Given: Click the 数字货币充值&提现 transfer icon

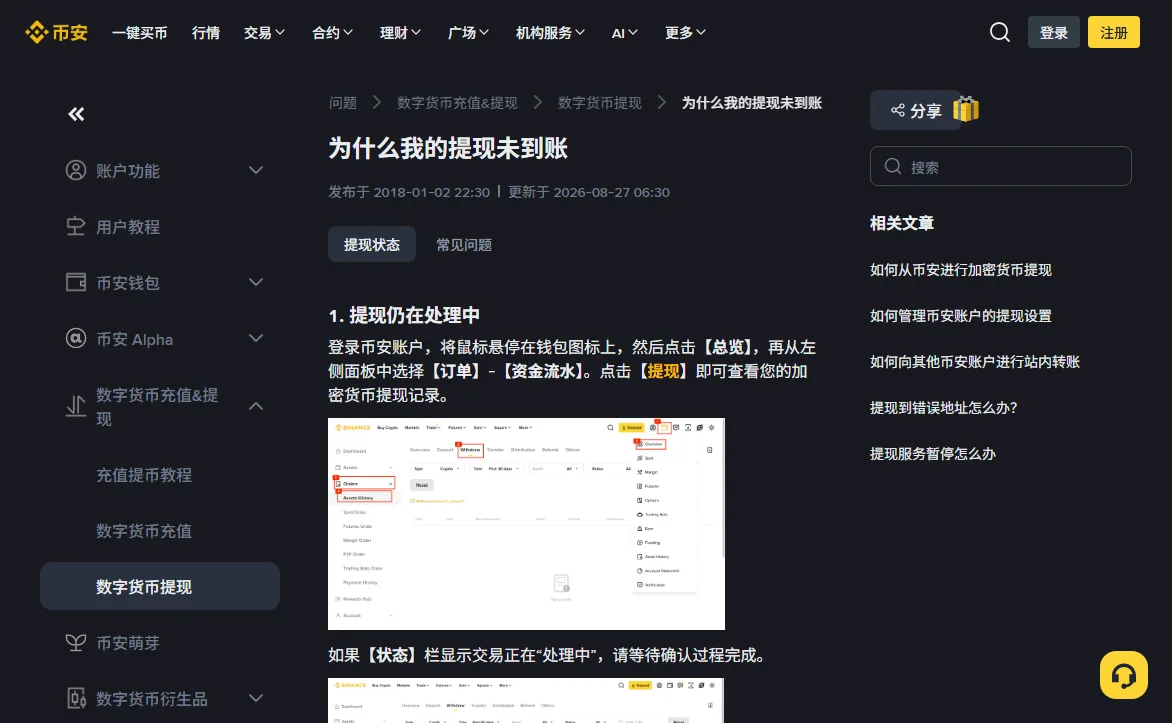Looking at the screenshot, I should (x=75, y=406).
